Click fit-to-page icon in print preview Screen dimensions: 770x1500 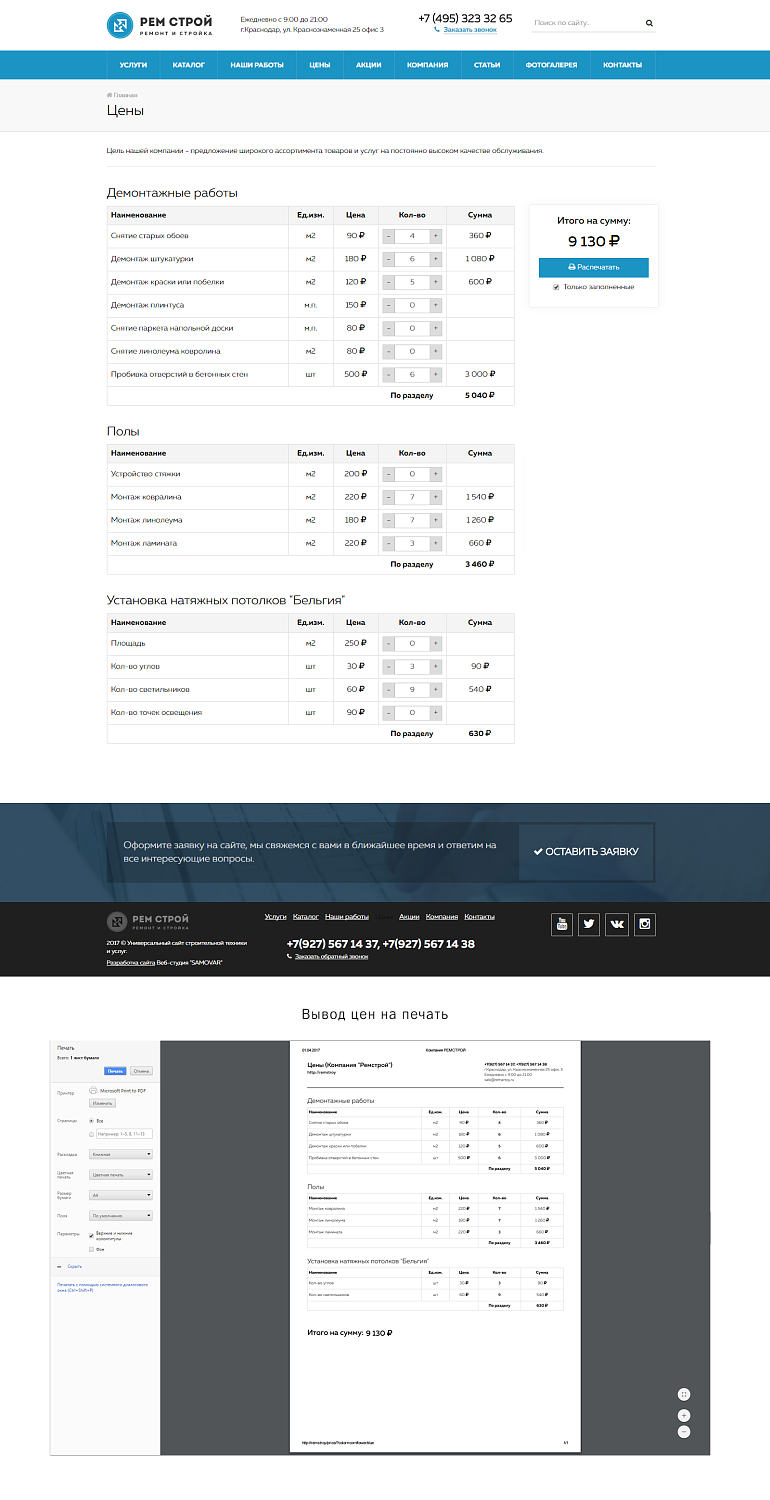[x=684, y=1394]
